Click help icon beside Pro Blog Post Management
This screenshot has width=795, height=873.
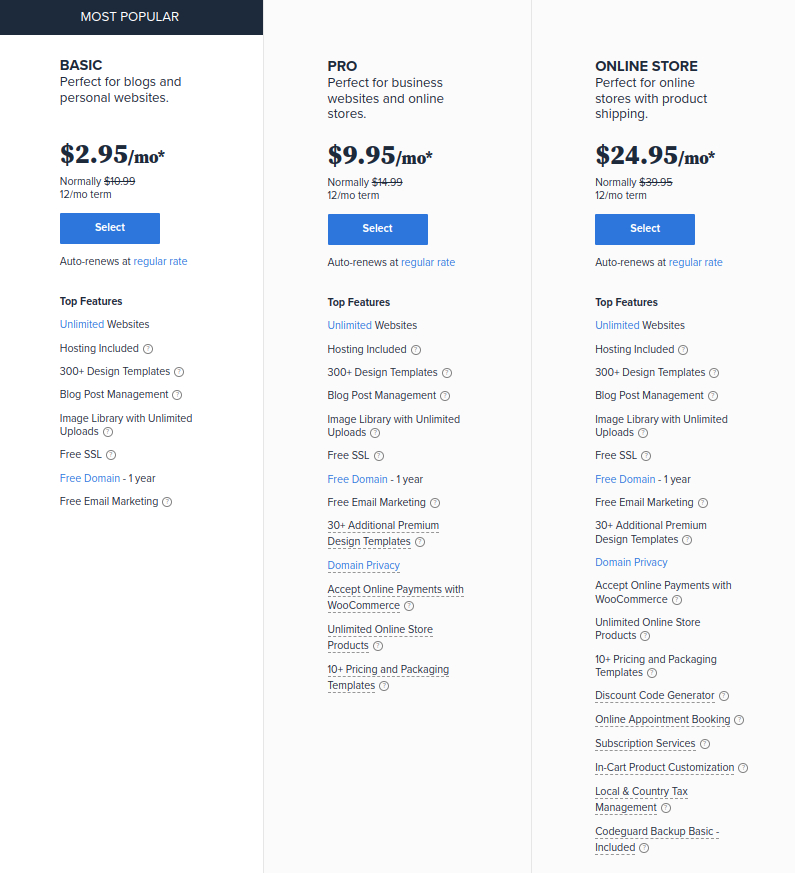click(x=445, y=396)
